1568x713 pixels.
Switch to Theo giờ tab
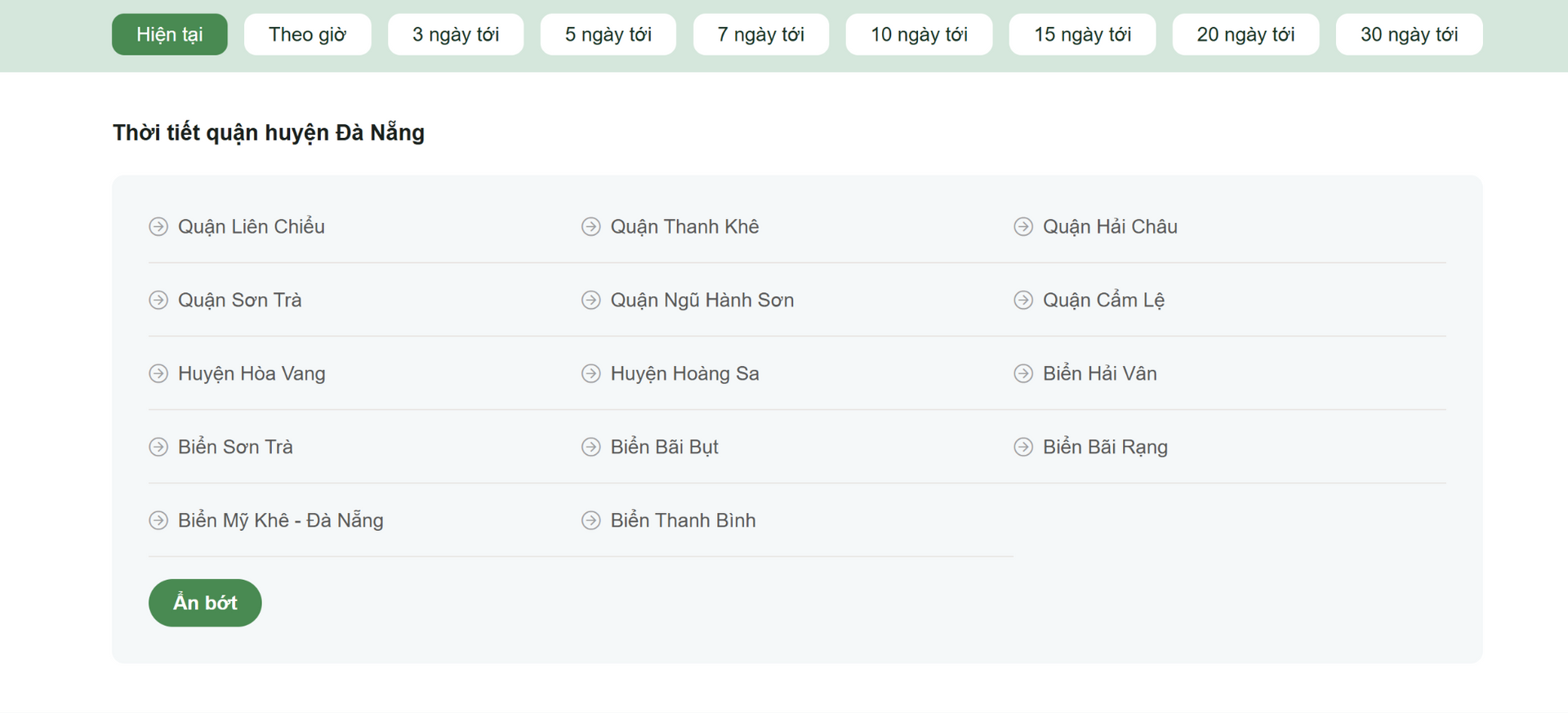click(307, 34)
